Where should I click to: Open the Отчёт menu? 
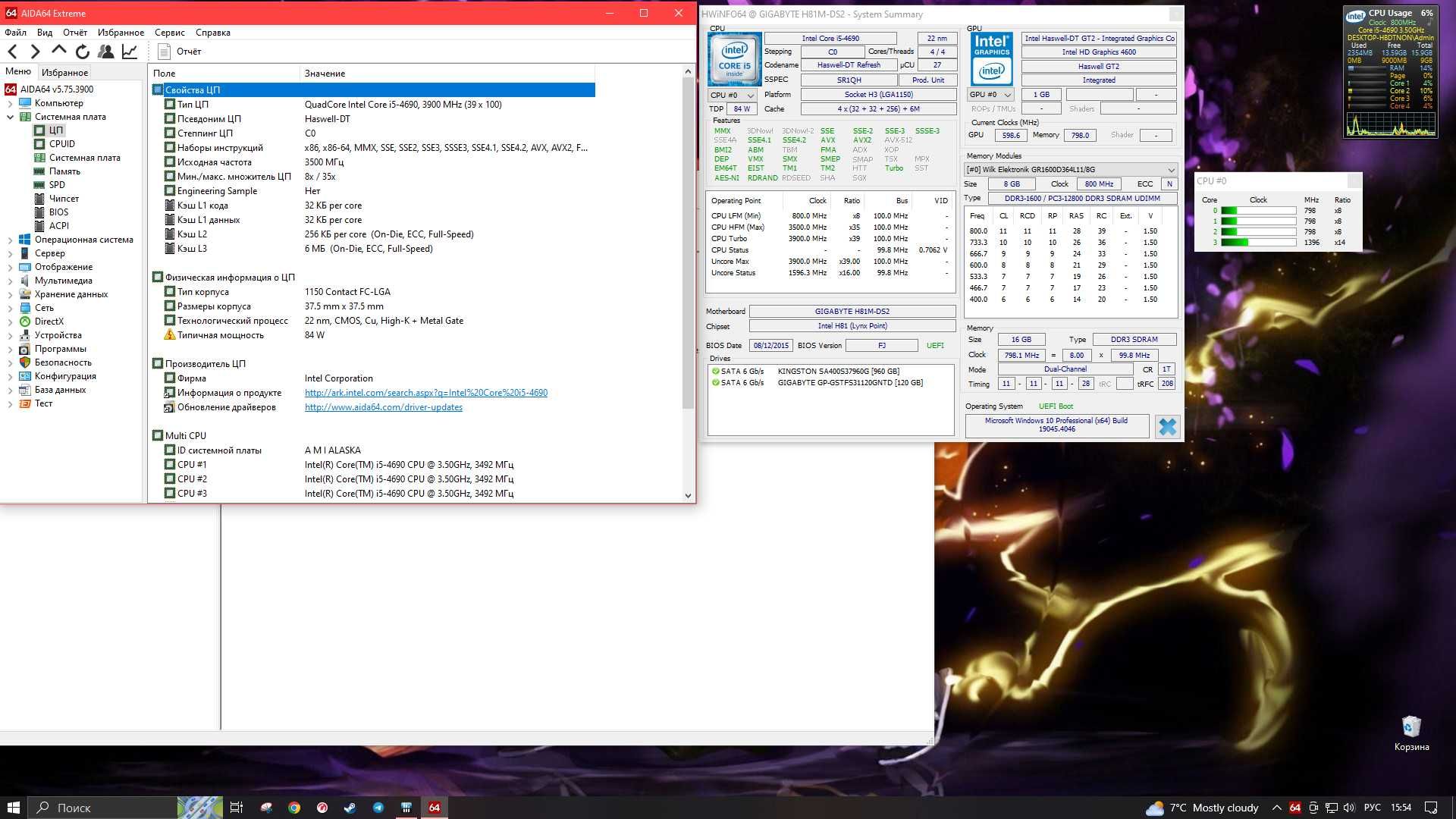tap(75, 33)
